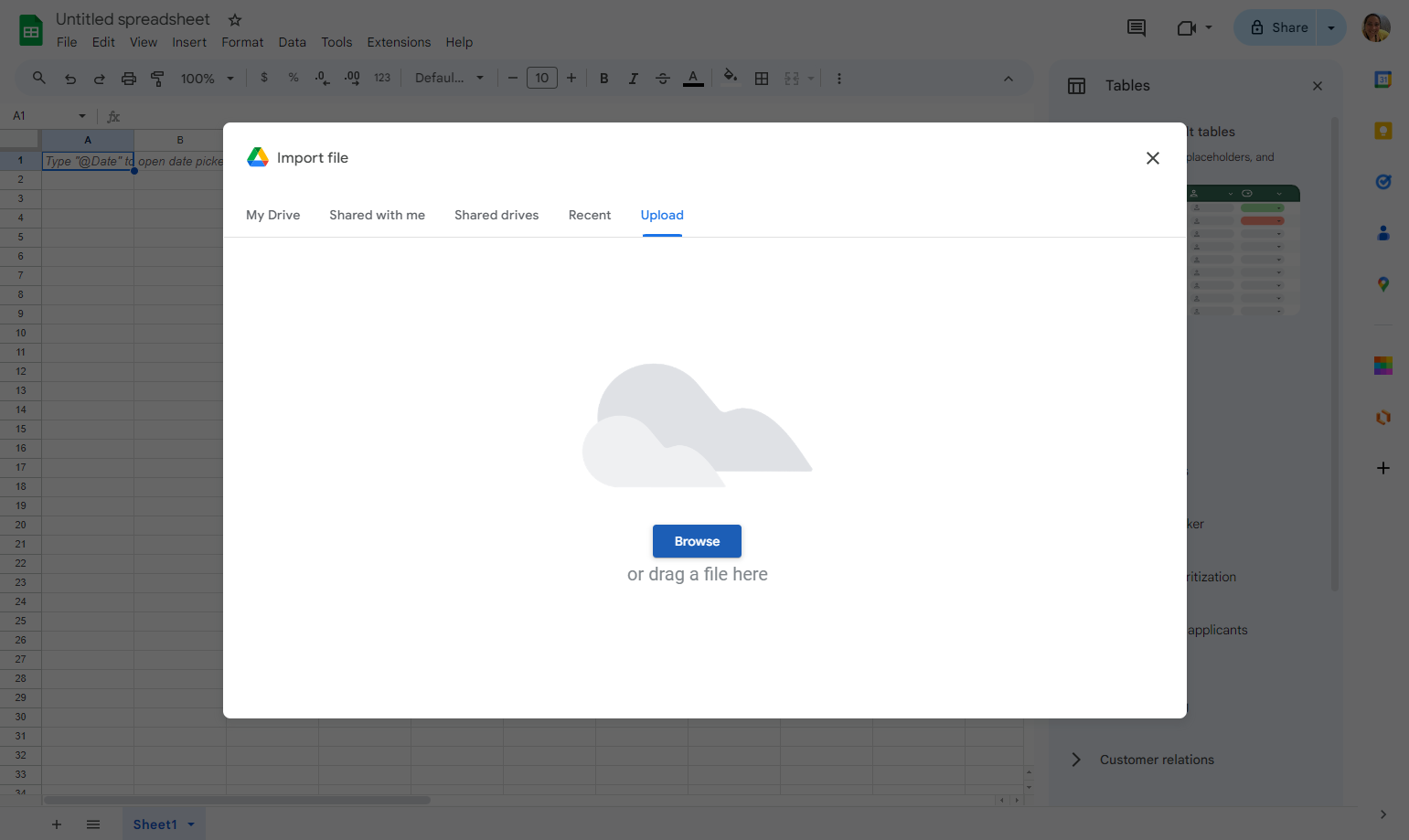1409x840 pixels.
Task: Format as percent
Action: 294,78
